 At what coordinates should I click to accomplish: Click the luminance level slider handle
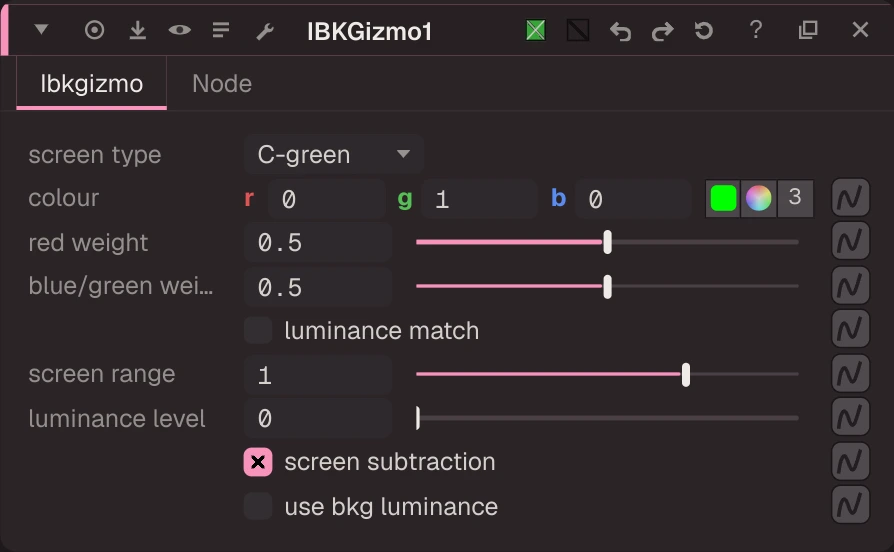418,418
